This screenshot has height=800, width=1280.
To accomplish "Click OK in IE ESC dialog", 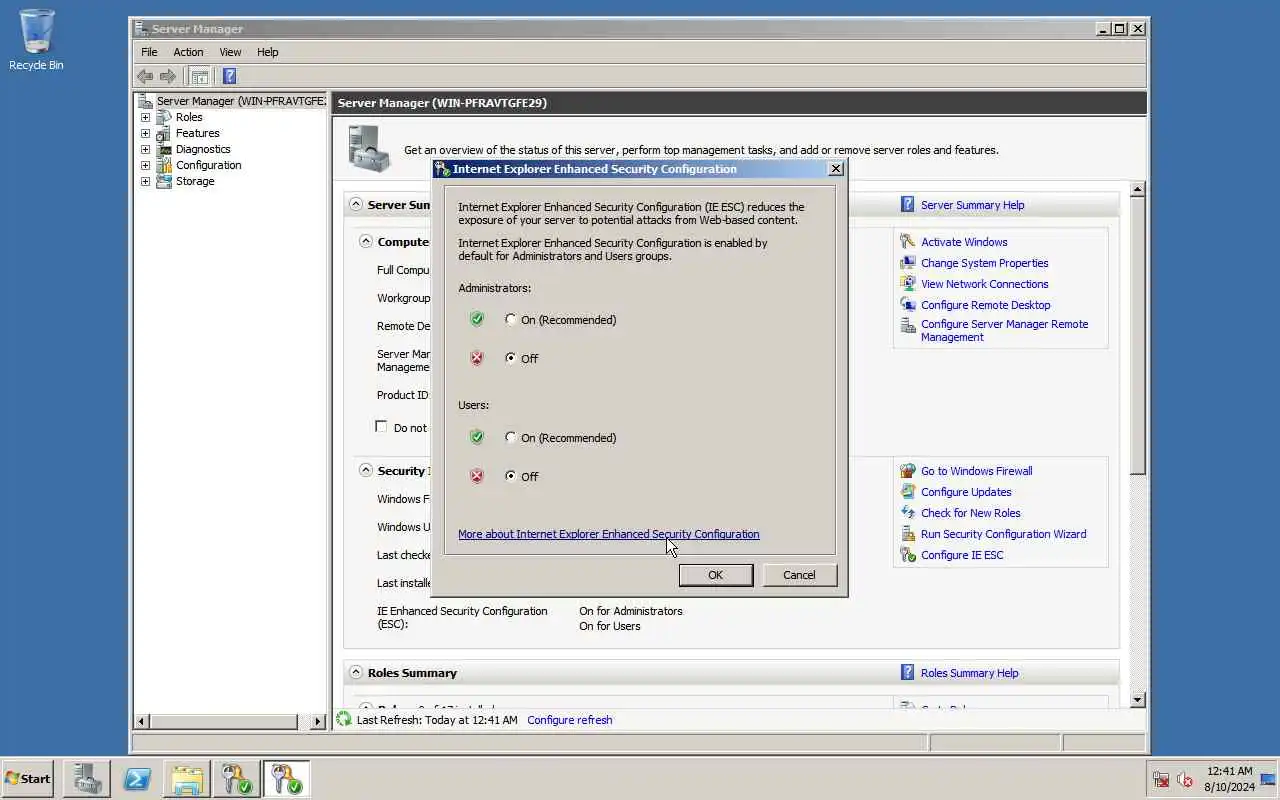I will tap(716, 575).
